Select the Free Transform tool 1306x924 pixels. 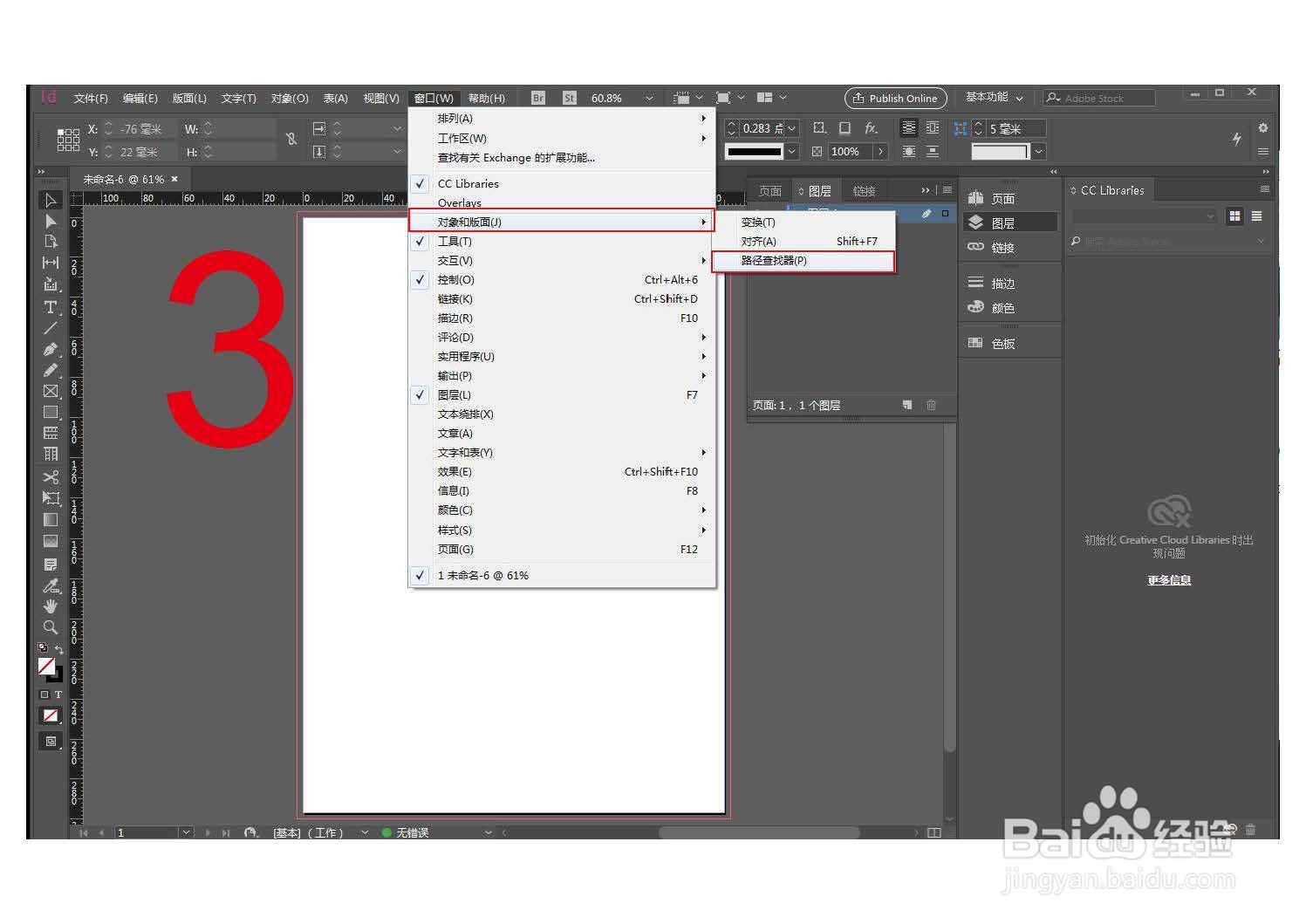[50, 498]
